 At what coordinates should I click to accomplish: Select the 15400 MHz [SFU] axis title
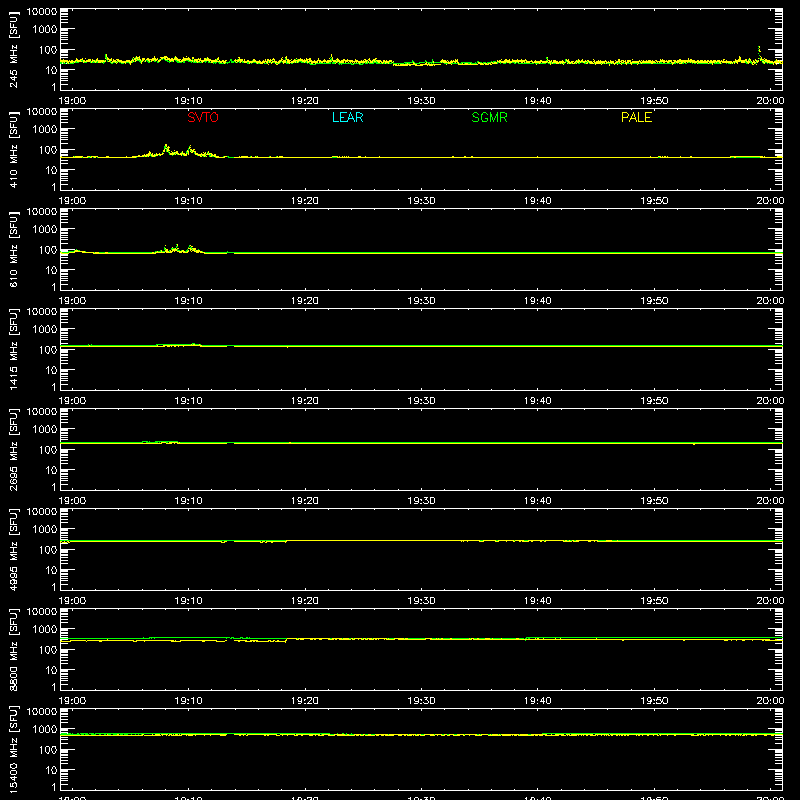(x=13, y=749)
